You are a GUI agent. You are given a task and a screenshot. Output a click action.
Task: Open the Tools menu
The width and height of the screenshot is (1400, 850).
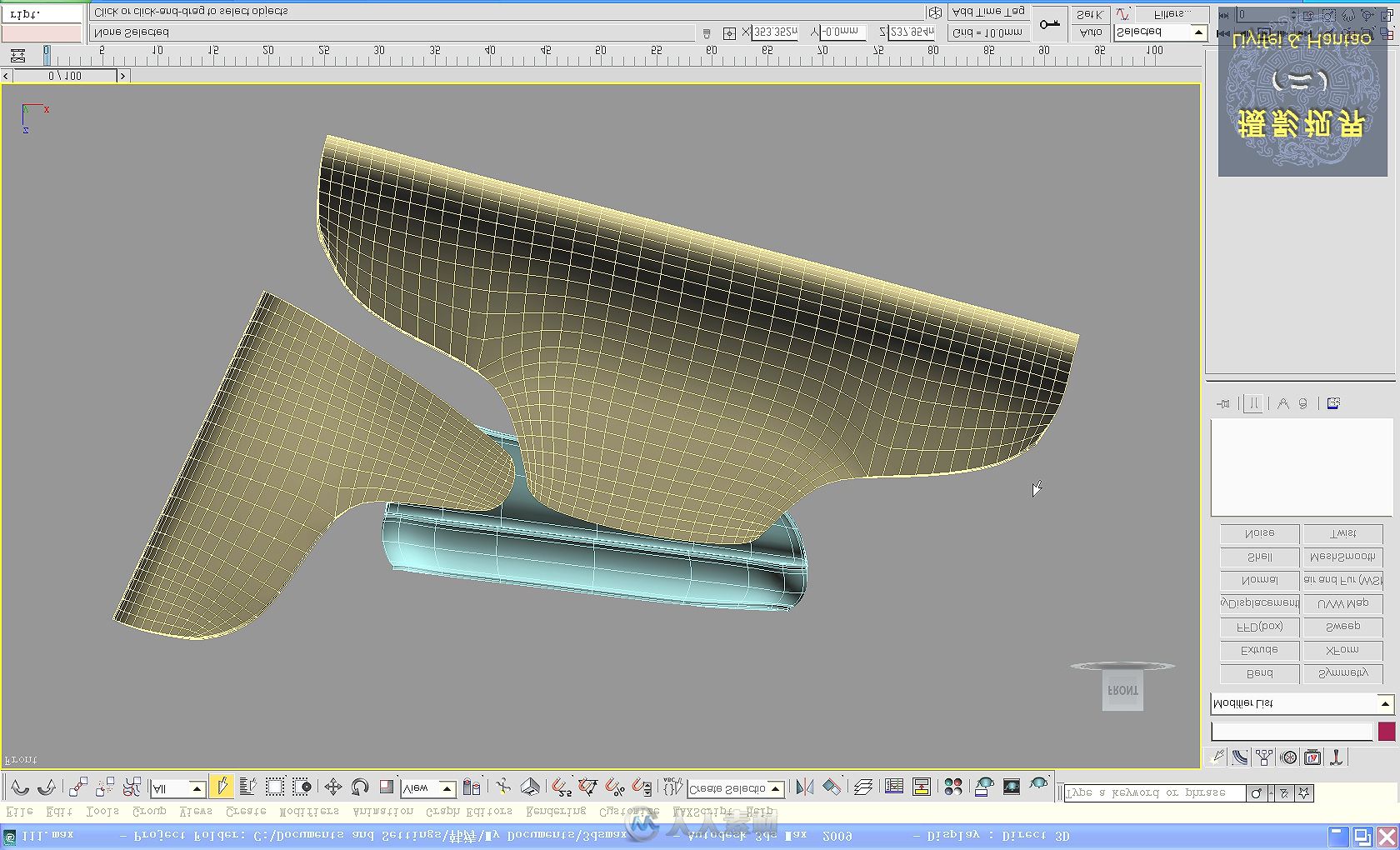(x=102, y=812)
